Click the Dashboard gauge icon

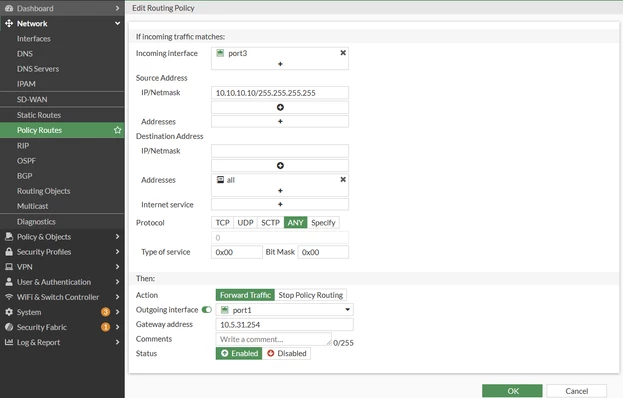pyautogui.click(x=9, y=8)
